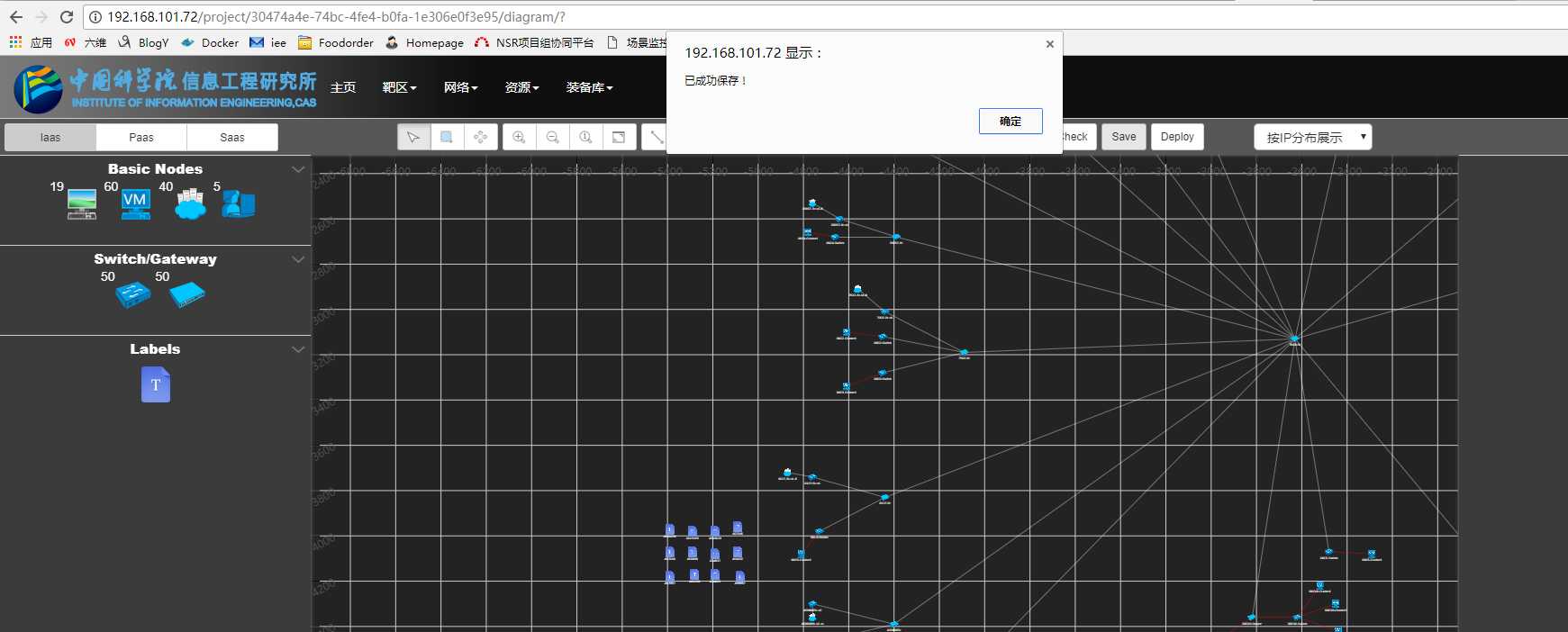Screen dimensions: 1568x632
Task: Select the line connector tool
Action: point(655,137)
